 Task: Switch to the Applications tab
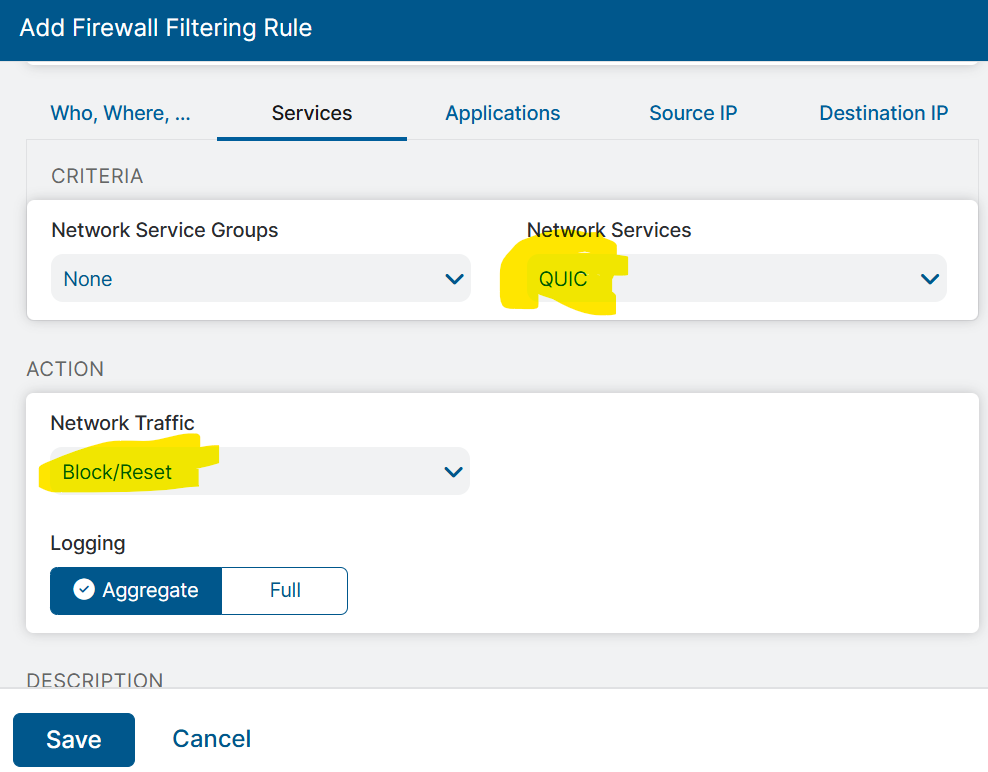point(503,113)
